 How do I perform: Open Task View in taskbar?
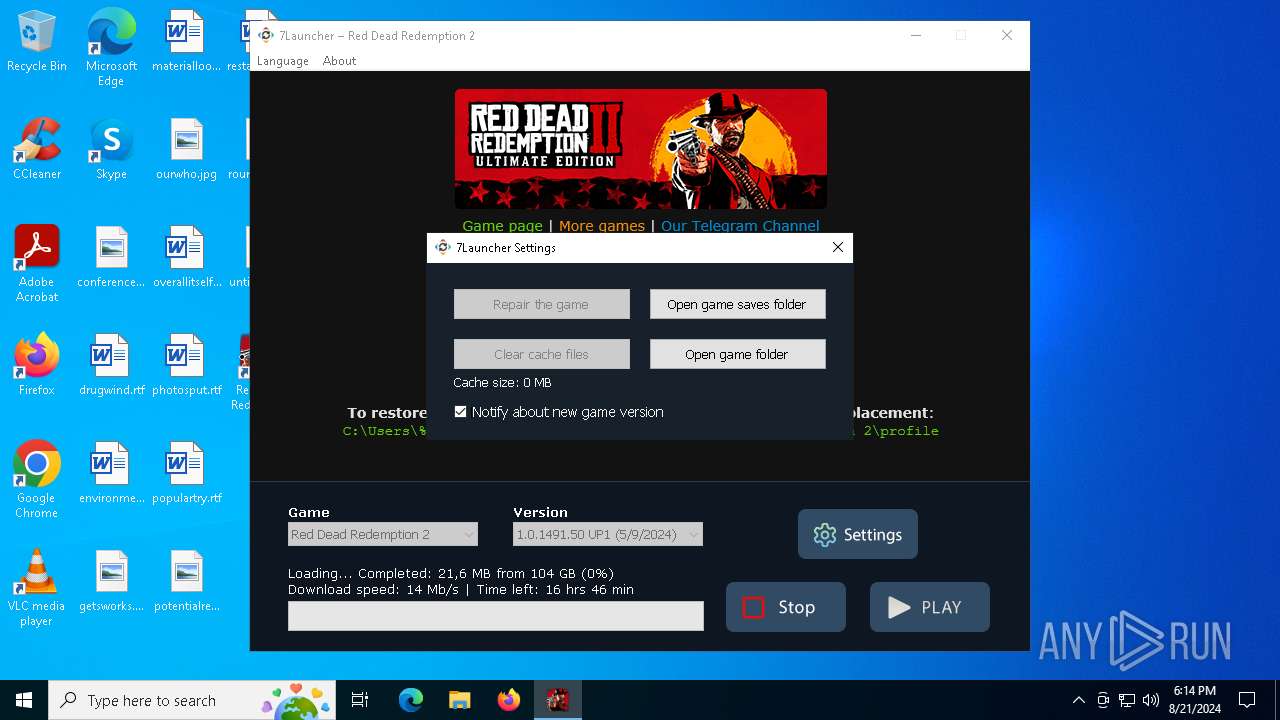coord(360,700)
